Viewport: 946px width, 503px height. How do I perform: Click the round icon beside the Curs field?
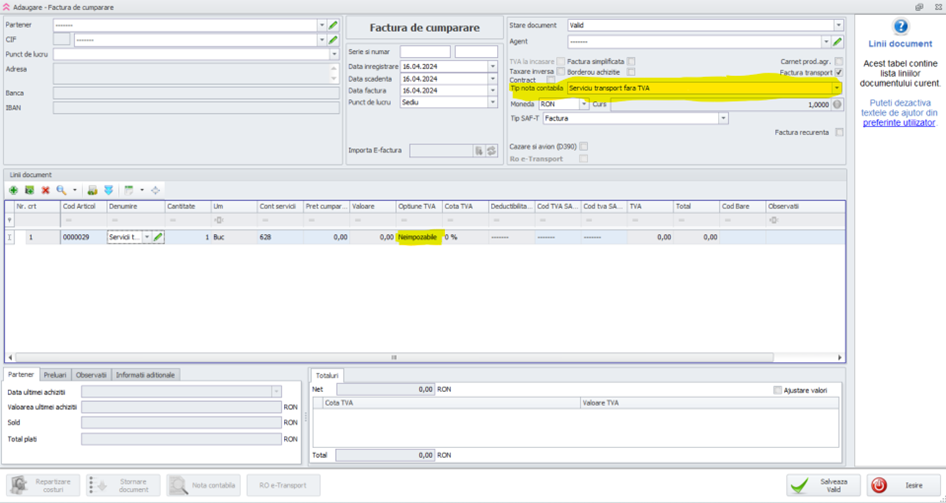[837, 104]
